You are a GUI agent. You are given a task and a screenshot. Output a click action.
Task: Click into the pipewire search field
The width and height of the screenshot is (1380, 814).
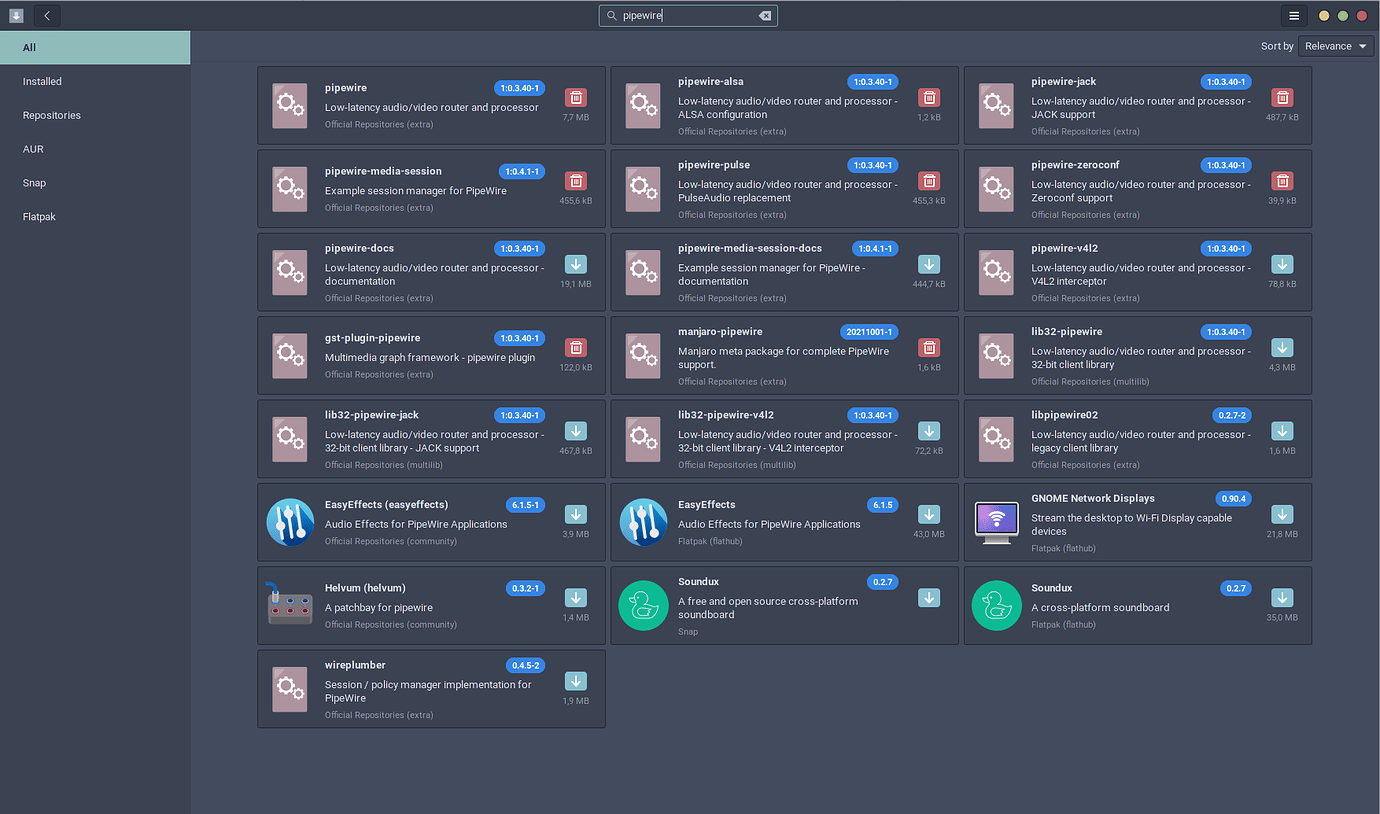[688, 16]
